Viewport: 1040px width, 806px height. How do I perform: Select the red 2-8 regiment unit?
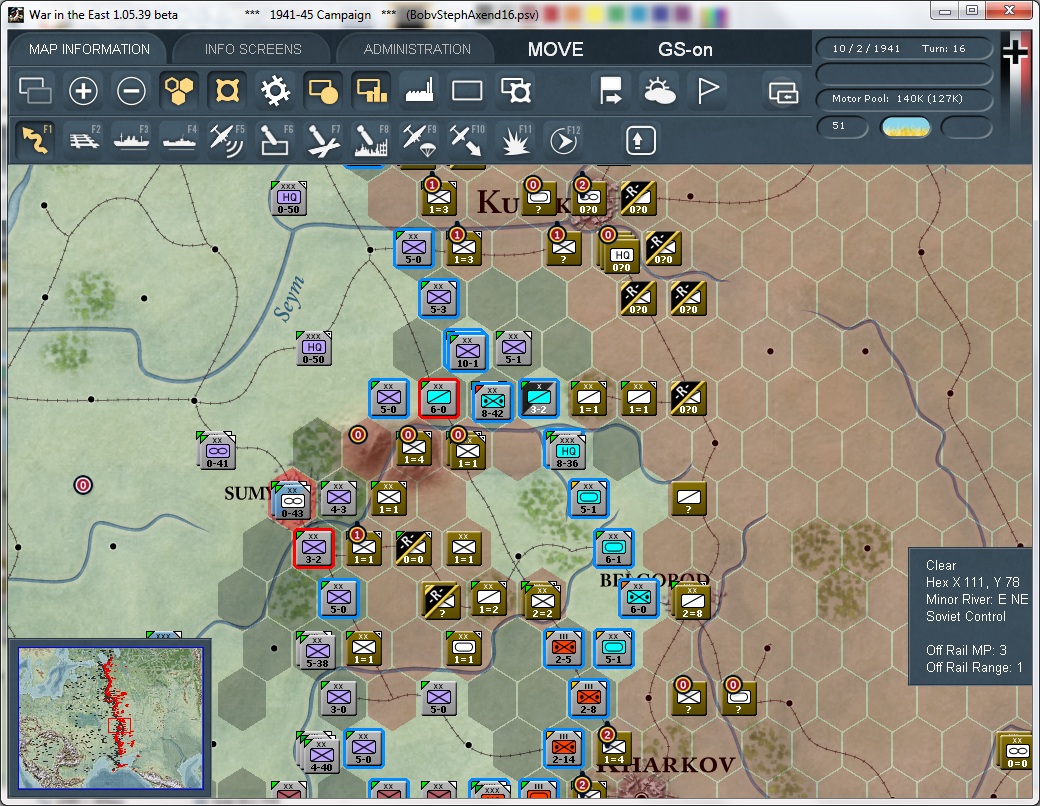[x=588, y=698]
